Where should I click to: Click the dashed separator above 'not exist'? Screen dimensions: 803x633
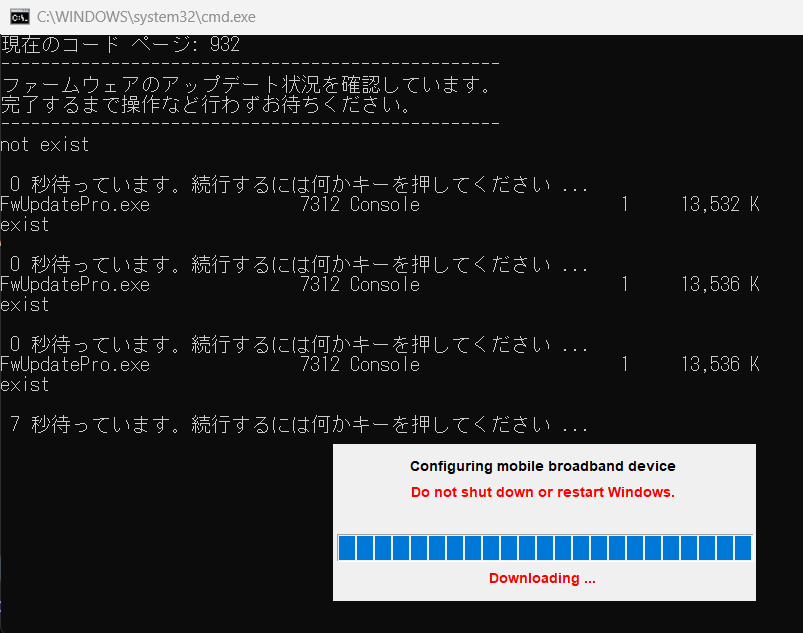click(250, 124)
